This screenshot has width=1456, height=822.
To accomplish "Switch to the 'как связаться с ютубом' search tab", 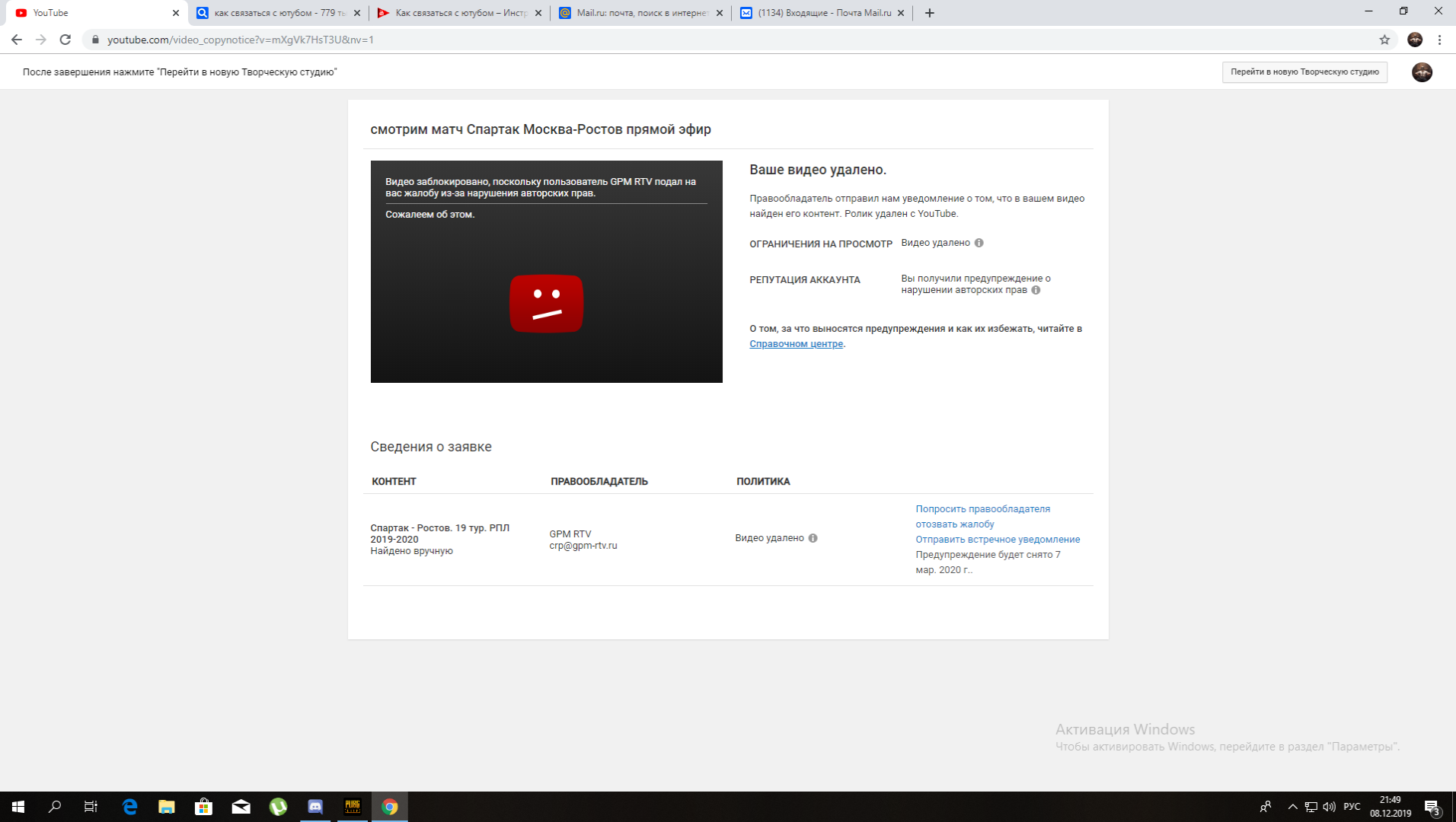I will click(279, 13).
